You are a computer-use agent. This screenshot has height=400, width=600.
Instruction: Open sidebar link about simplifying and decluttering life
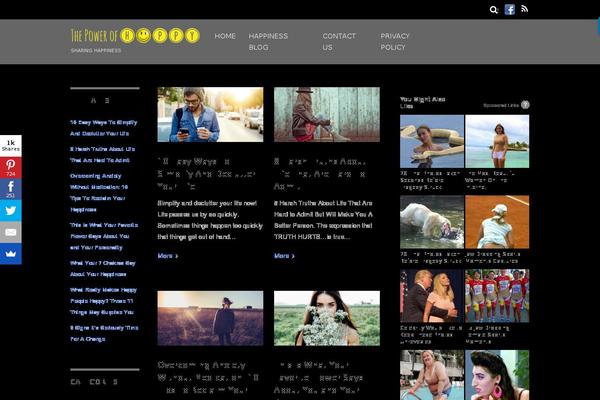pos(103,128)
